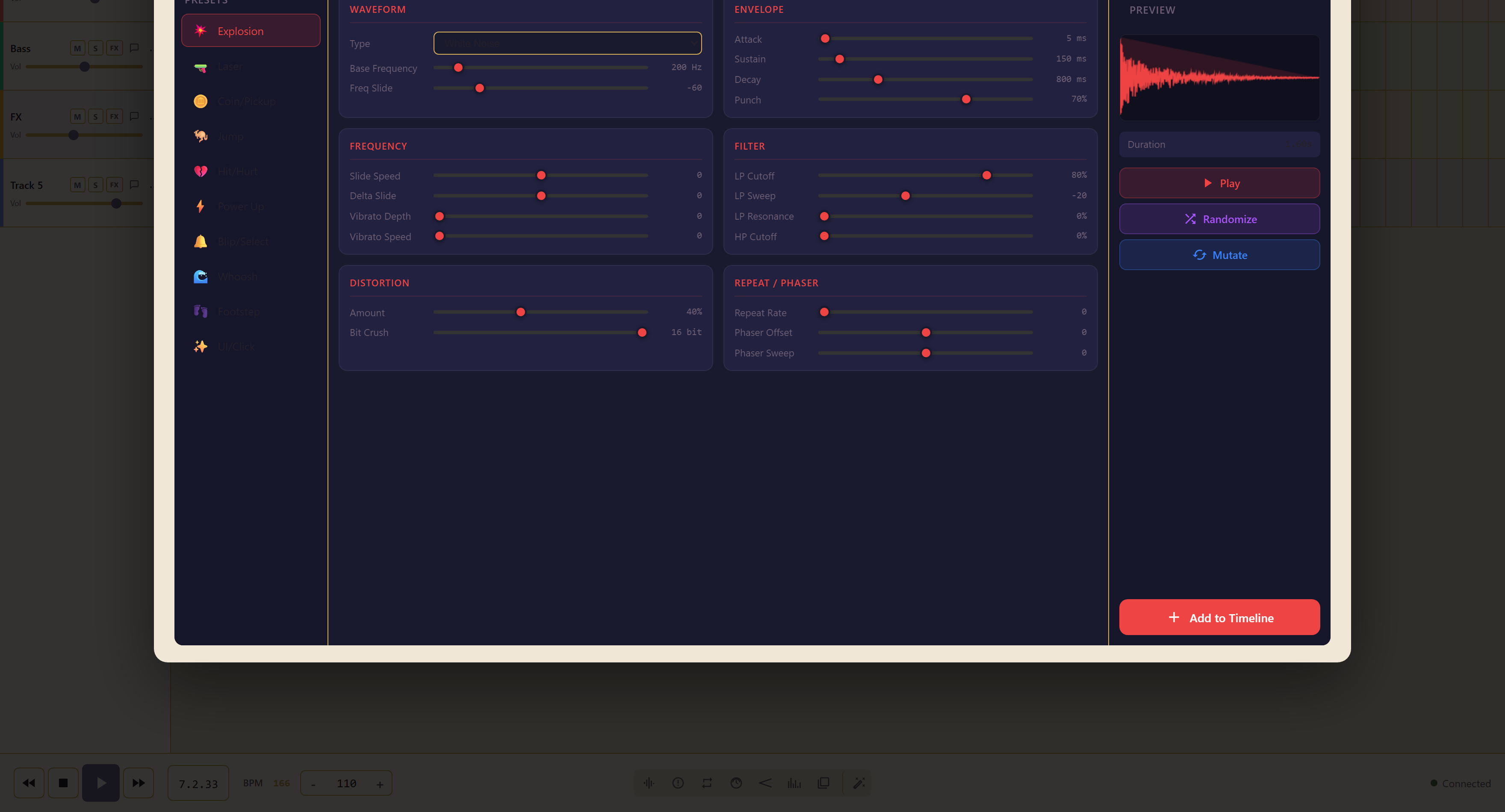Select the Explosion preset
The width and height of the screenshot is (1505, 812).
click(251, 31)
